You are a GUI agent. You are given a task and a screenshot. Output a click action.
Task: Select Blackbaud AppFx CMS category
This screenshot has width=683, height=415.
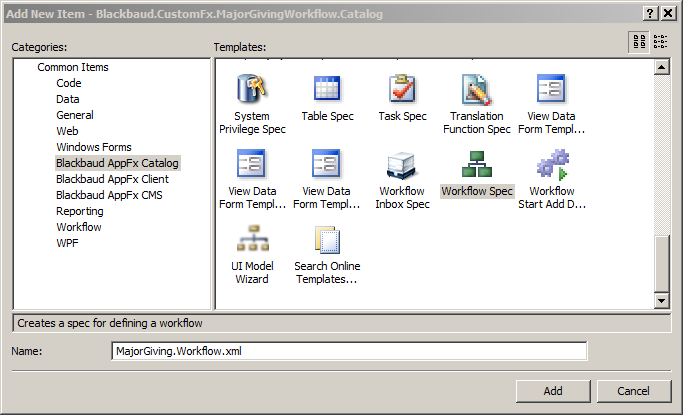109,195
